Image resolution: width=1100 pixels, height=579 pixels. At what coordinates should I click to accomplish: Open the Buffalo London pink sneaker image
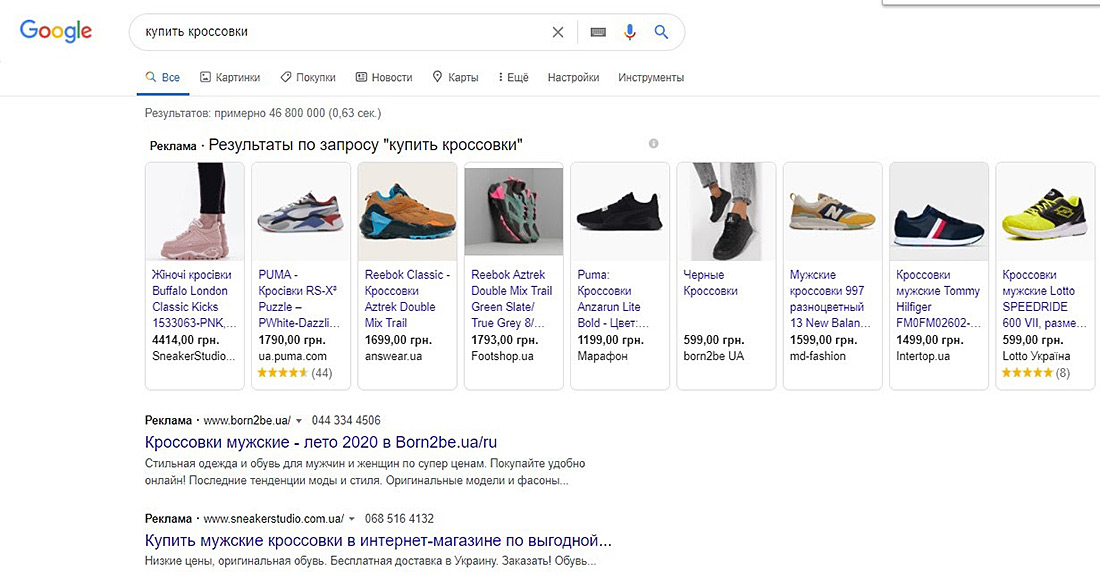pos(194,211)
